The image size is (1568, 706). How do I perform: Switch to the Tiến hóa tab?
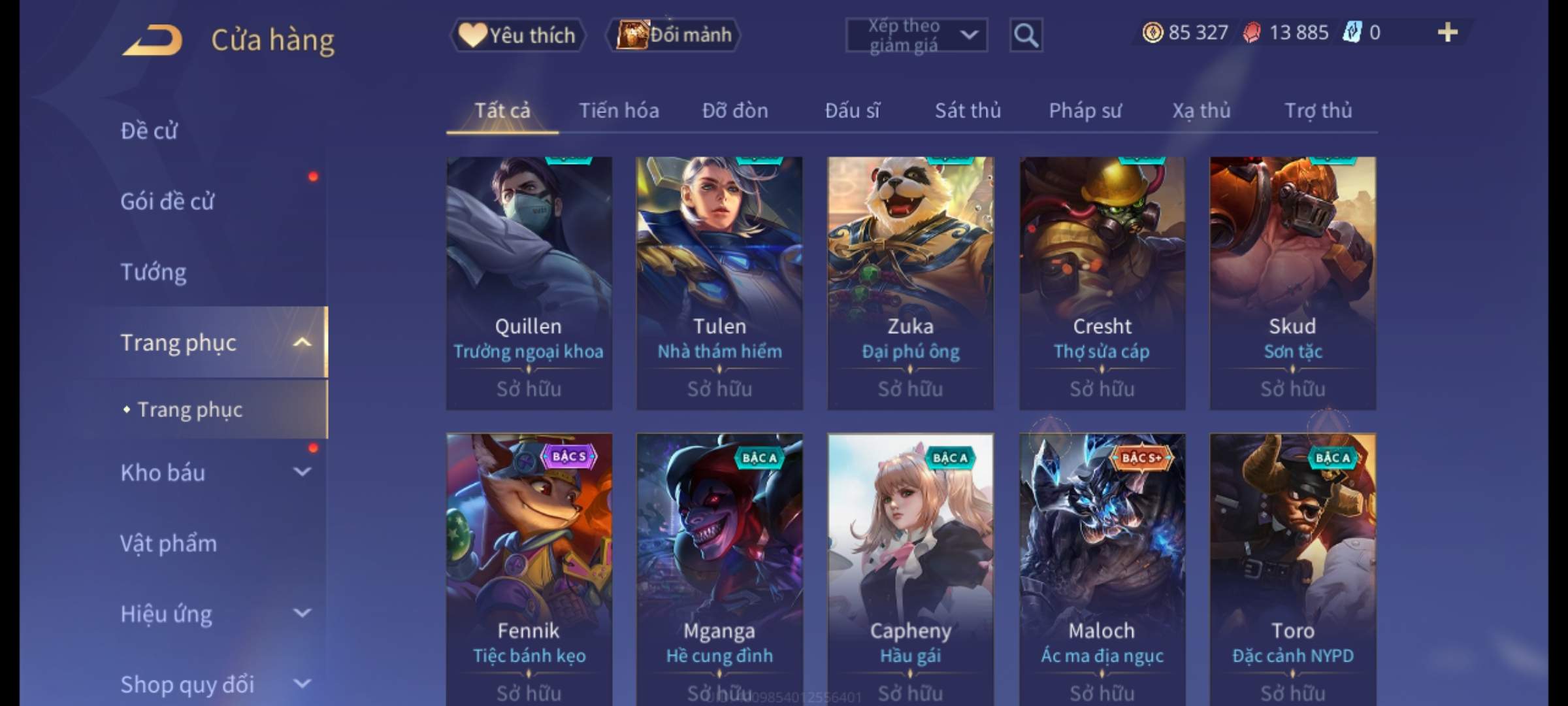(x=619, y=110)
